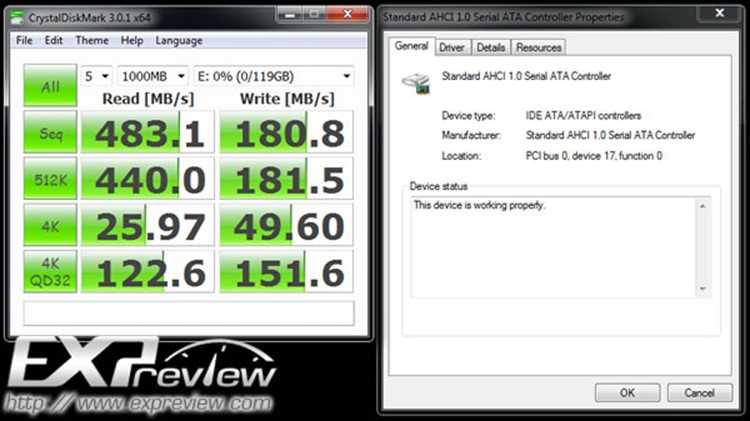
Task: Start the 512K benchmark test
Action: click(50, 178)
